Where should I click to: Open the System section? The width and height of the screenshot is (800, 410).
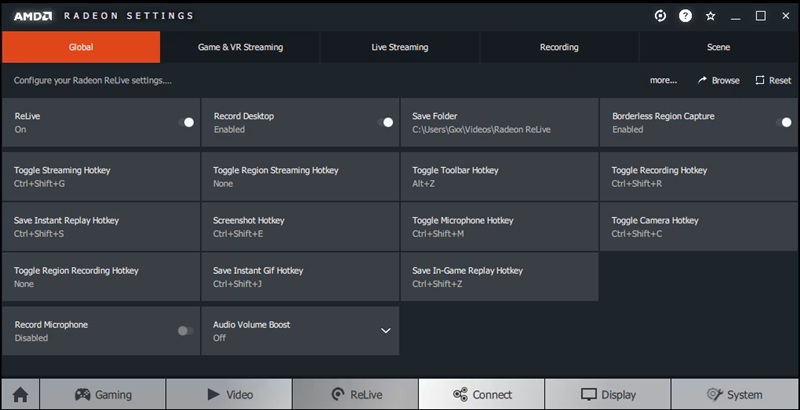(x=735, y=394)
